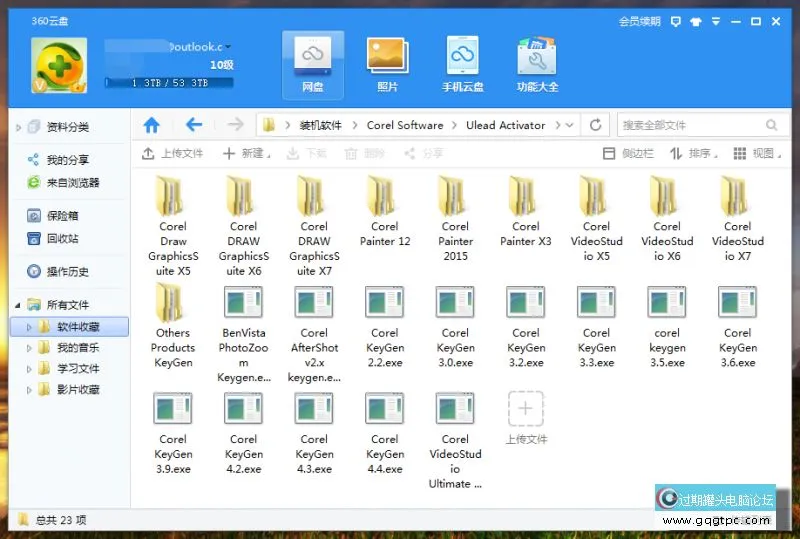Toggle the 侧边栏 sidebar panel
Viewport: 800px width, 539px height.
tap(628, 153)
